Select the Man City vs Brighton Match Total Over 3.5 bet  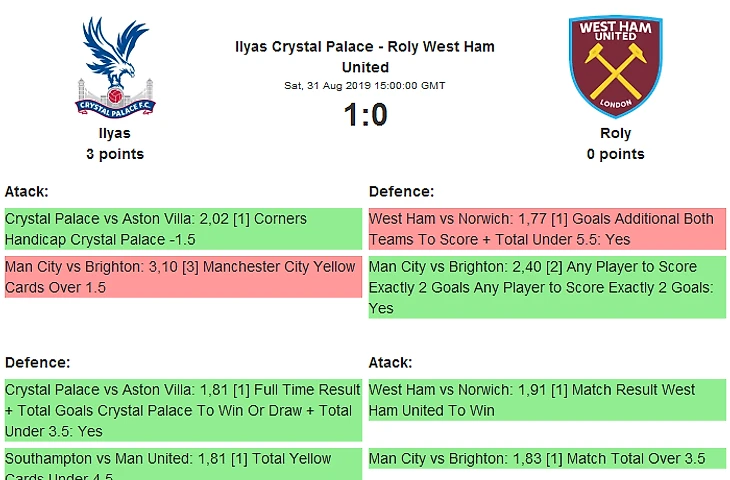(x=546, y=459)
